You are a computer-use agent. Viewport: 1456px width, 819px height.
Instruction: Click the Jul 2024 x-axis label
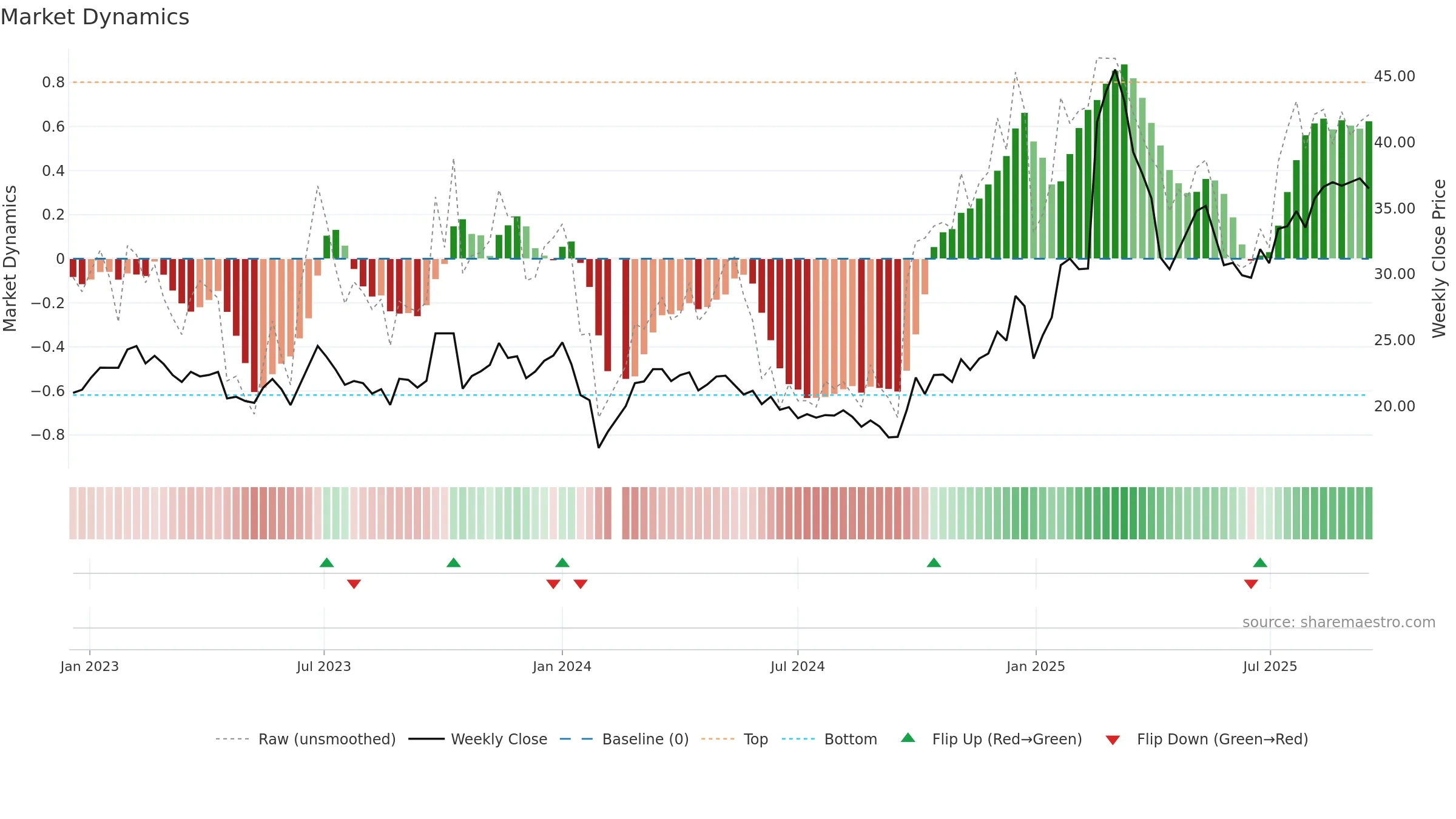[798, 666]
